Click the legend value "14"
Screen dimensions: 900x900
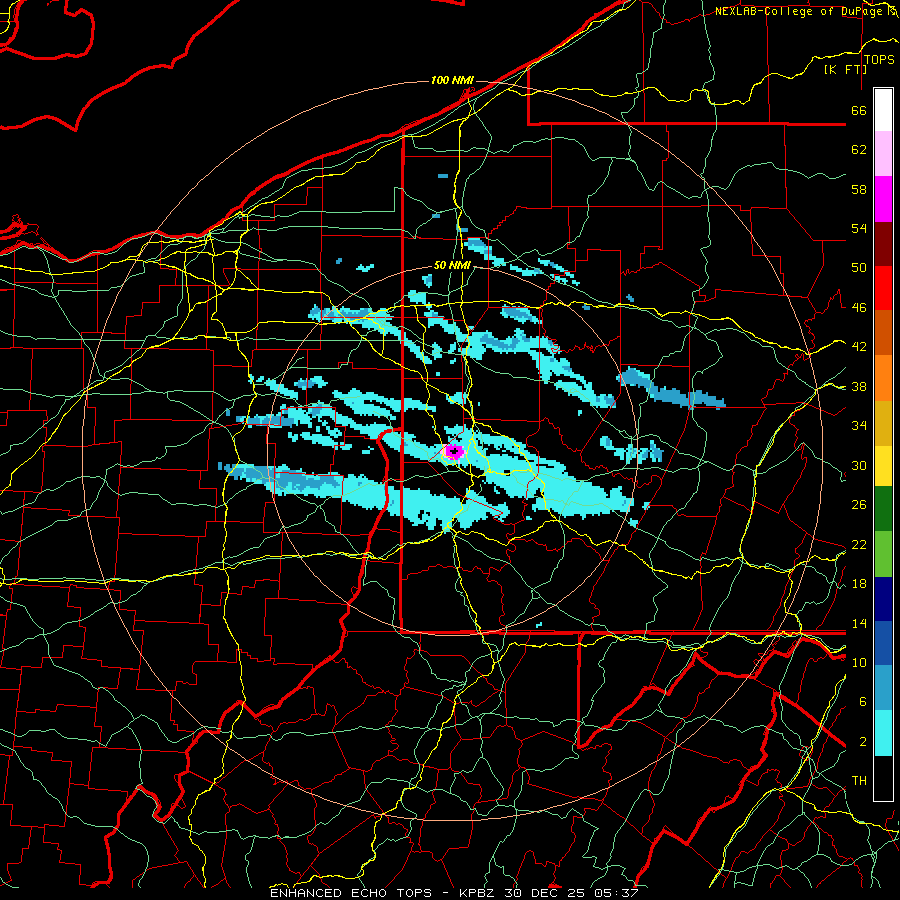[859, 623]
